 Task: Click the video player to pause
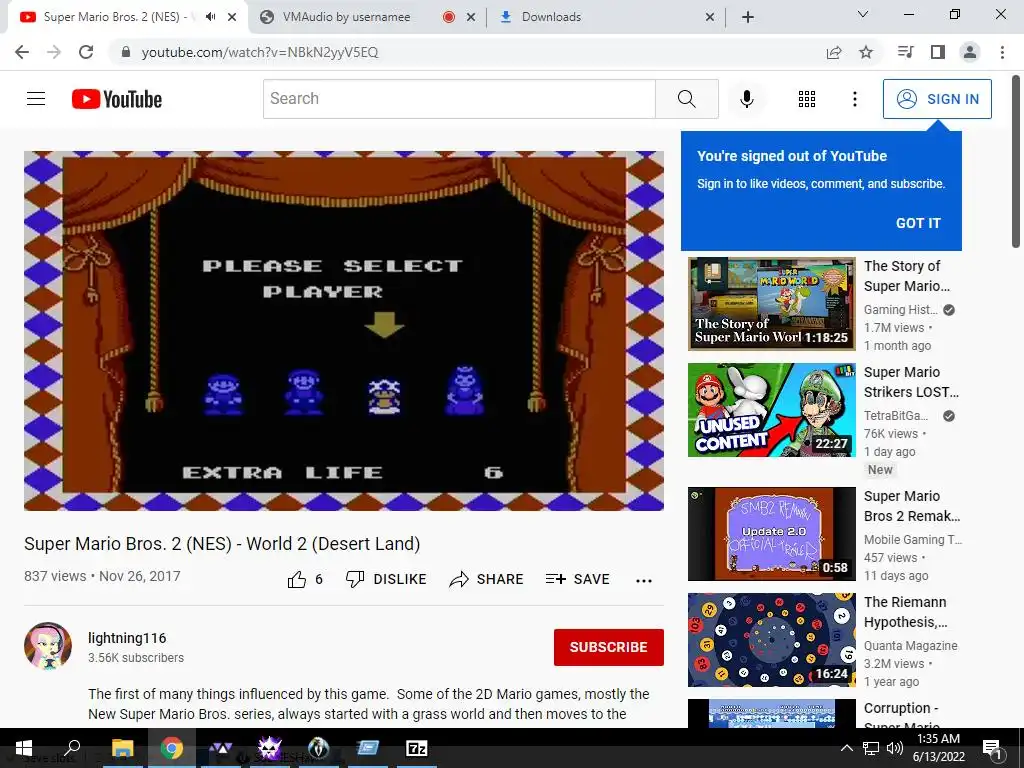coord(344,331)
